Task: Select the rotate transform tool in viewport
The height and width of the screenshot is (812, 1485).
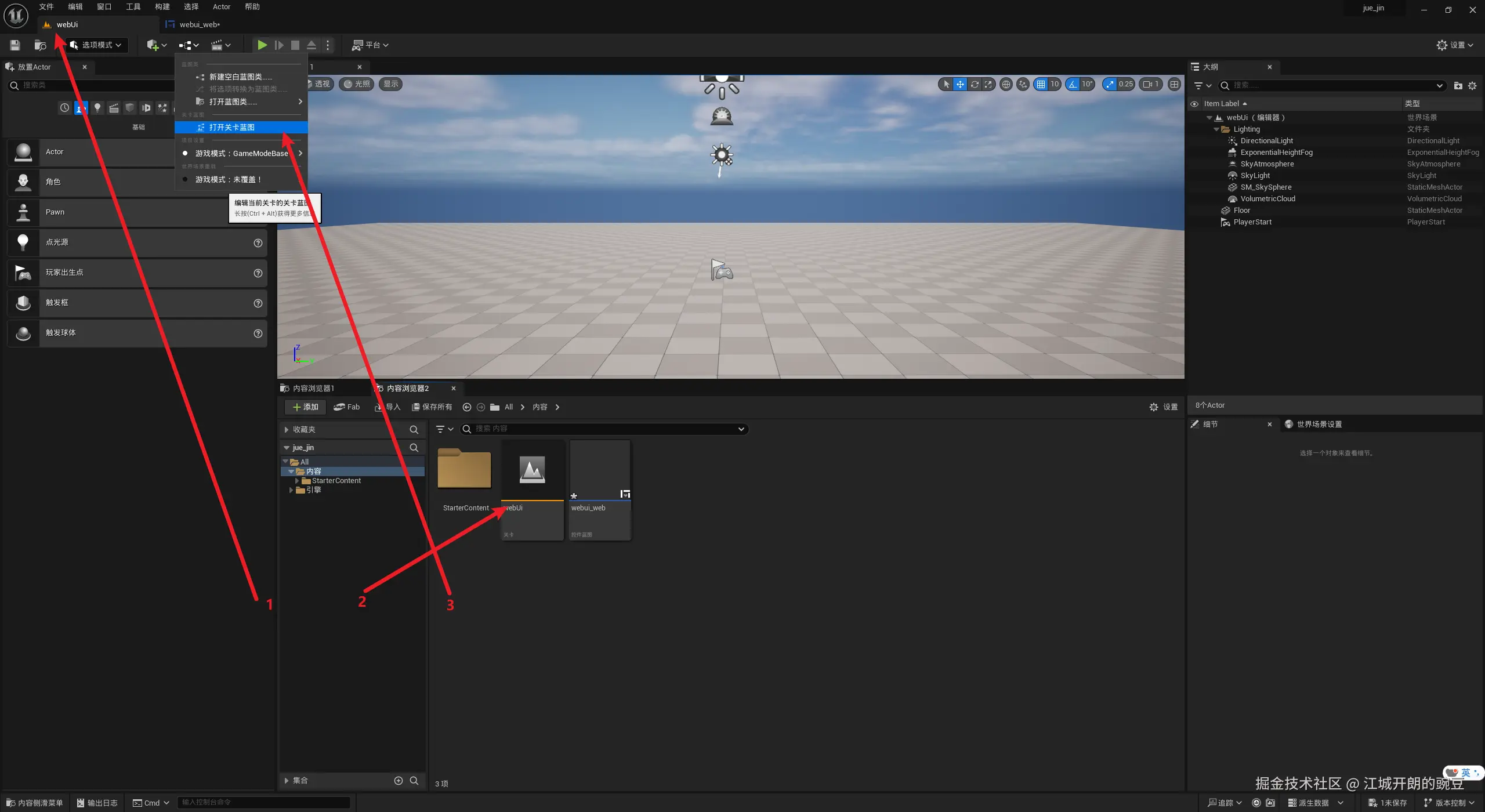Action: coord(975,84)
